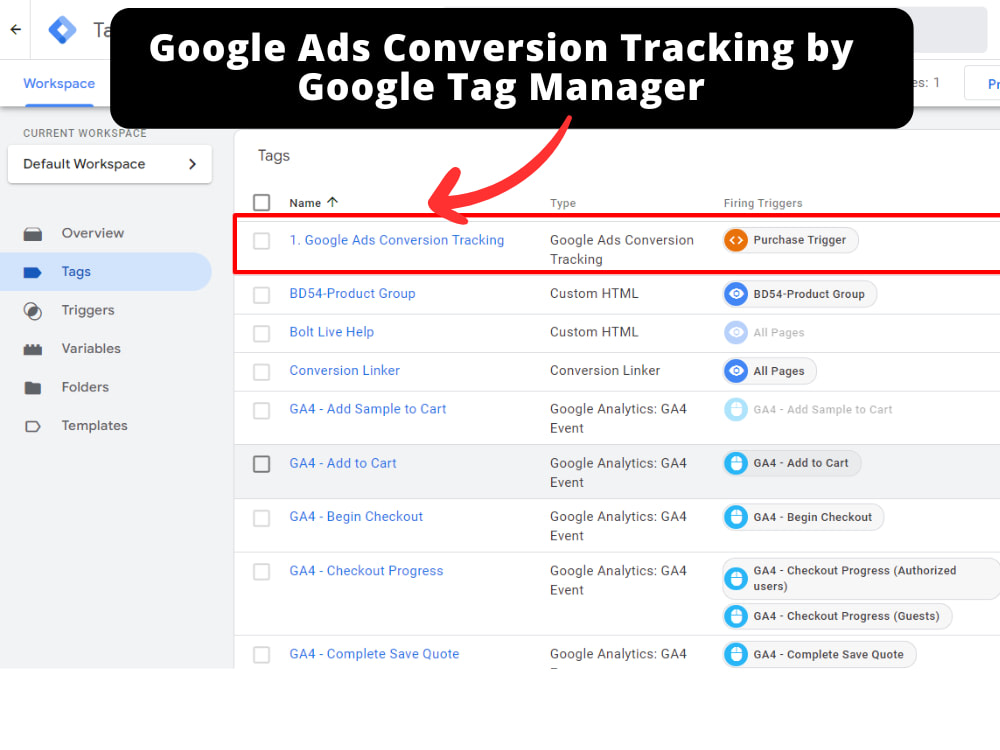Open the Triggers section
The width and height of the screenshot is (1000, 750).
(88, 310)
